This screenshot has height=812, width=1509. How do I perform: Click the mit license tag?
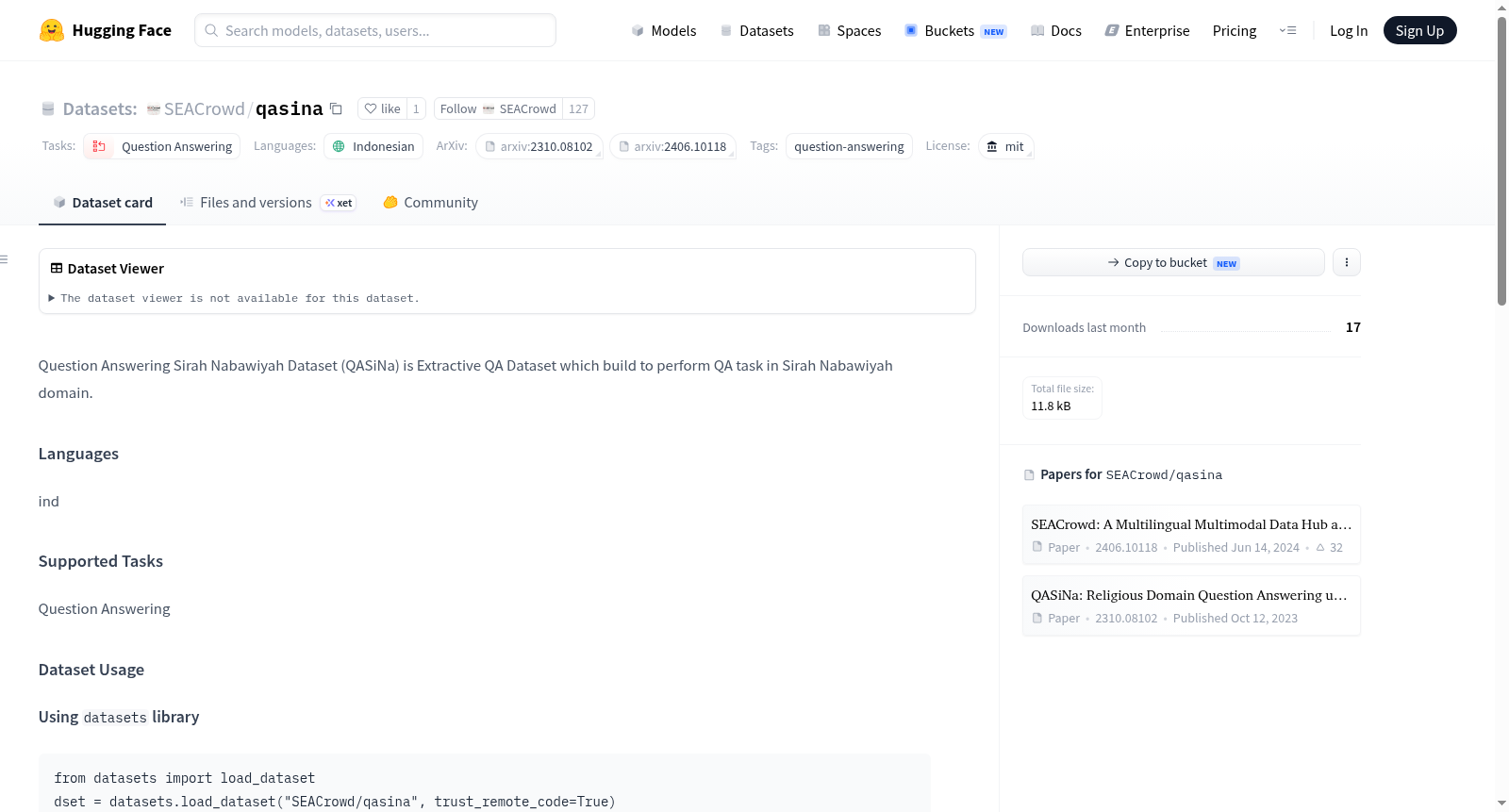(x=1005, y=146)
